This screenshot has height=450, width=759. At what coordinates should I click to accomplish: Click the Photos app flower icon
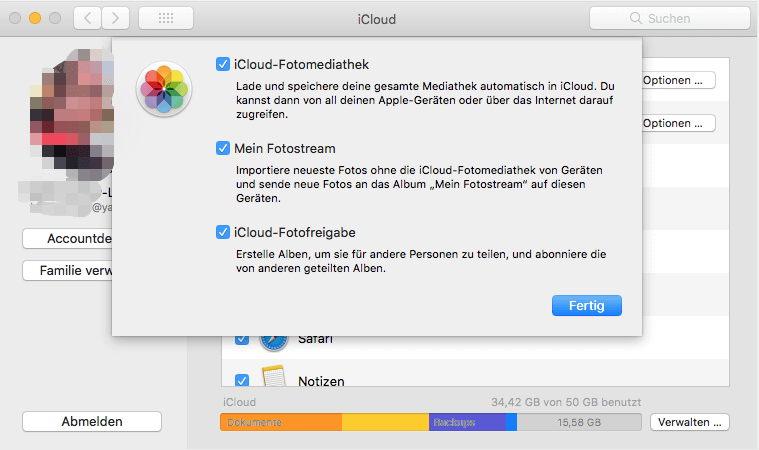pyautogui.click(x=164, y=88)
